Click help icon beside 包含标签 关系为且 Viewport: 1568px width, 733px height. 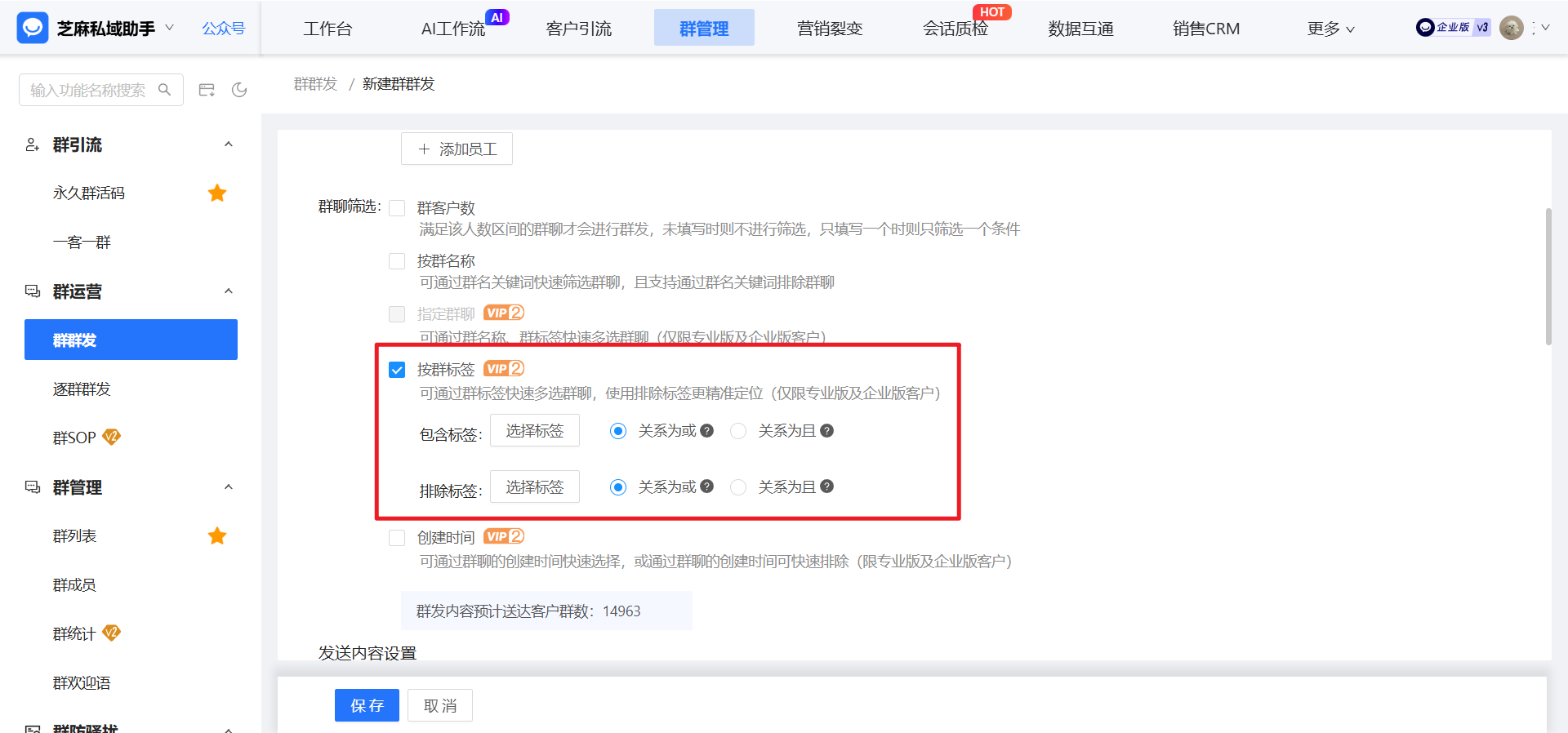(x=826, y=430)
